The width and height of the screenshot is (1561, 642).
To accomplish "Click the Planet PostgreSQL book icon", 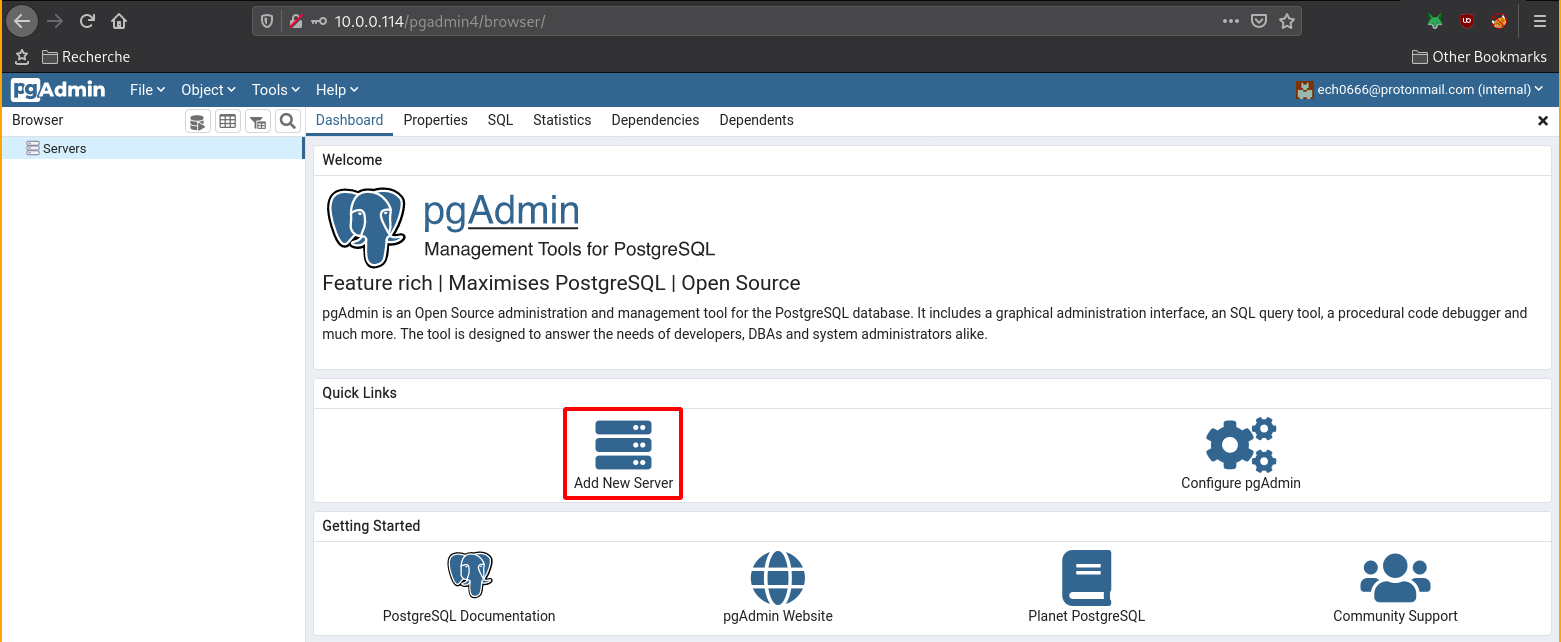I will pos(1087,577).
